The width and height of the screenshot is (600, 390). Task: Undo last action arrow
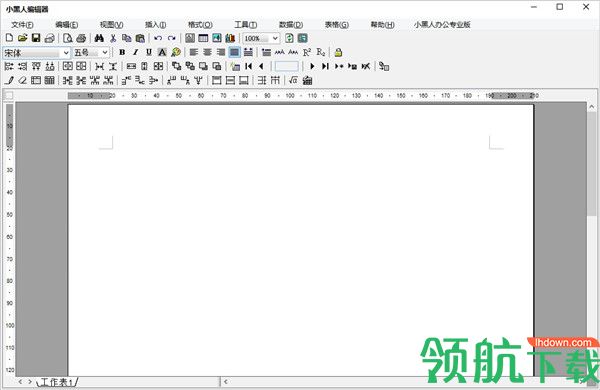(158, 38)
